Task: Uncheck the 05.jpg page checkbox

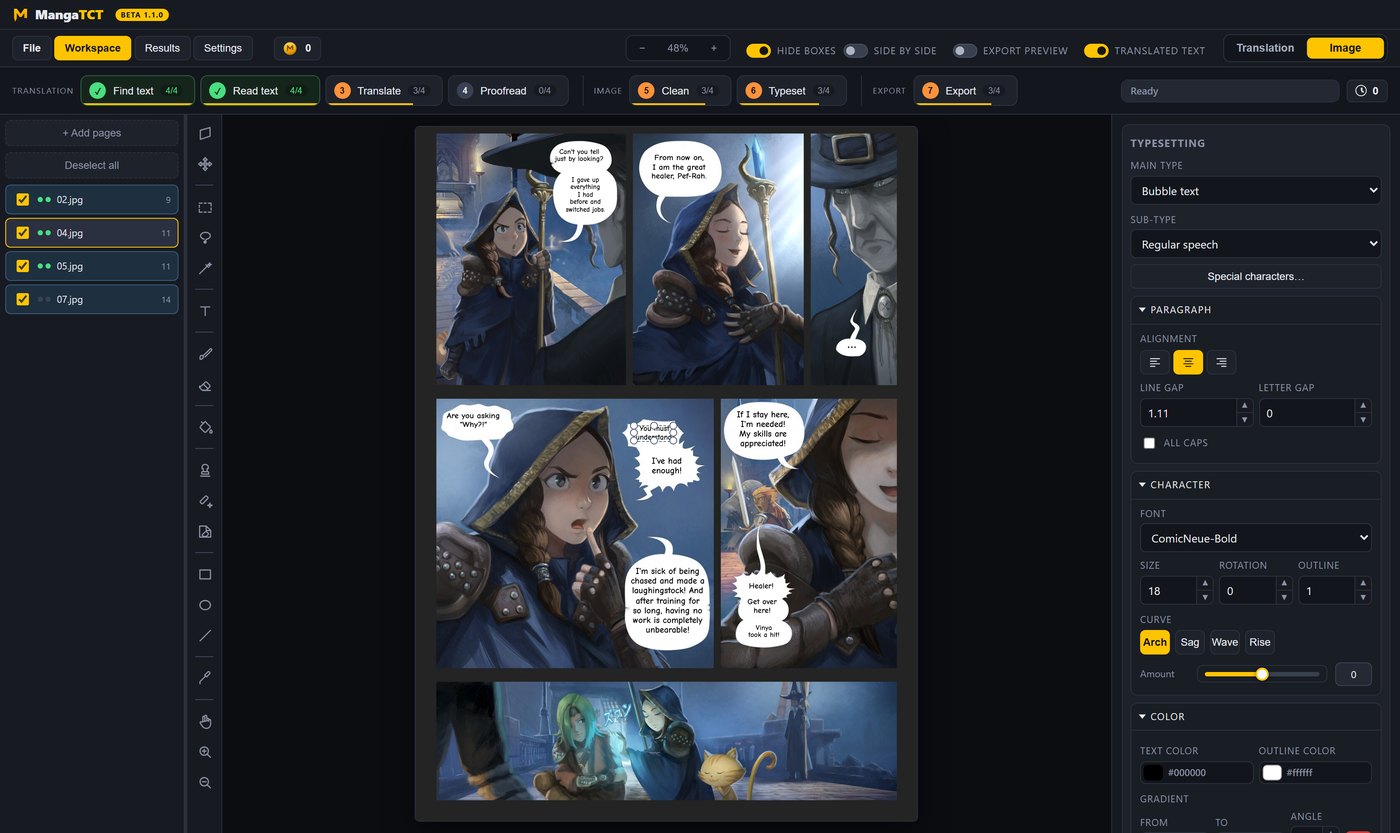Action: point(23,266)
